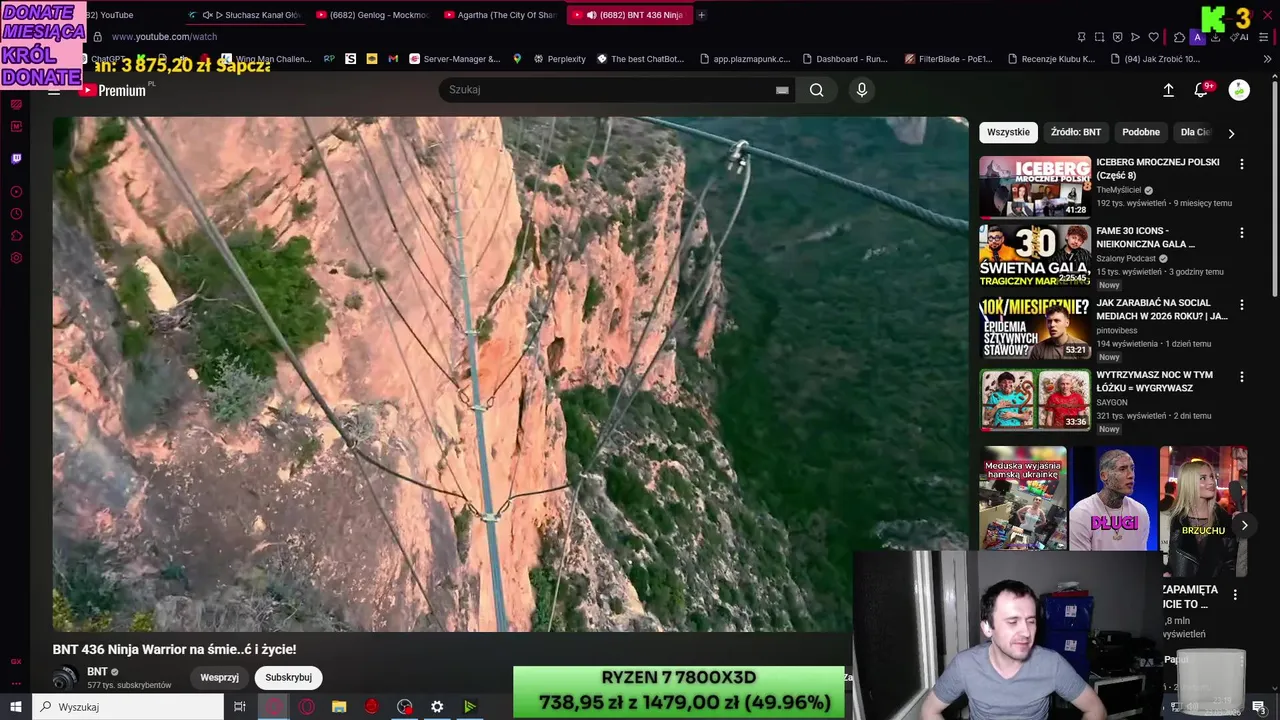Click the TheMyśliciel channel name
1280x720 pixels.
pyautogui.click(x=1119, y=190)
